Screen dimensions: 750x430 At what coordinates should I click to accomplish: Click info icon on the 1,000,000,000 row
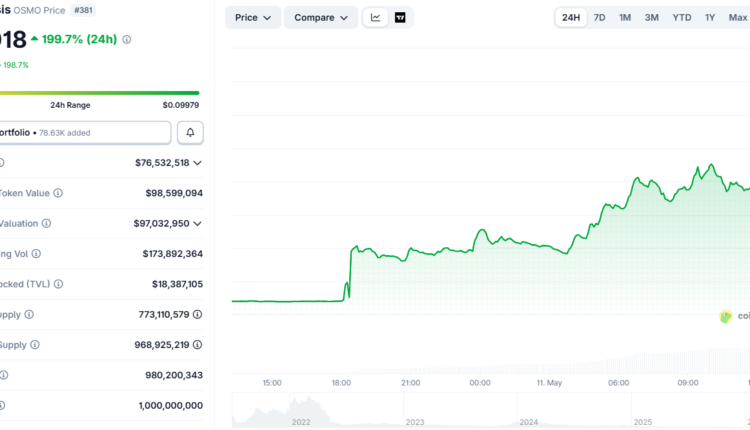[x=2, y=406]
